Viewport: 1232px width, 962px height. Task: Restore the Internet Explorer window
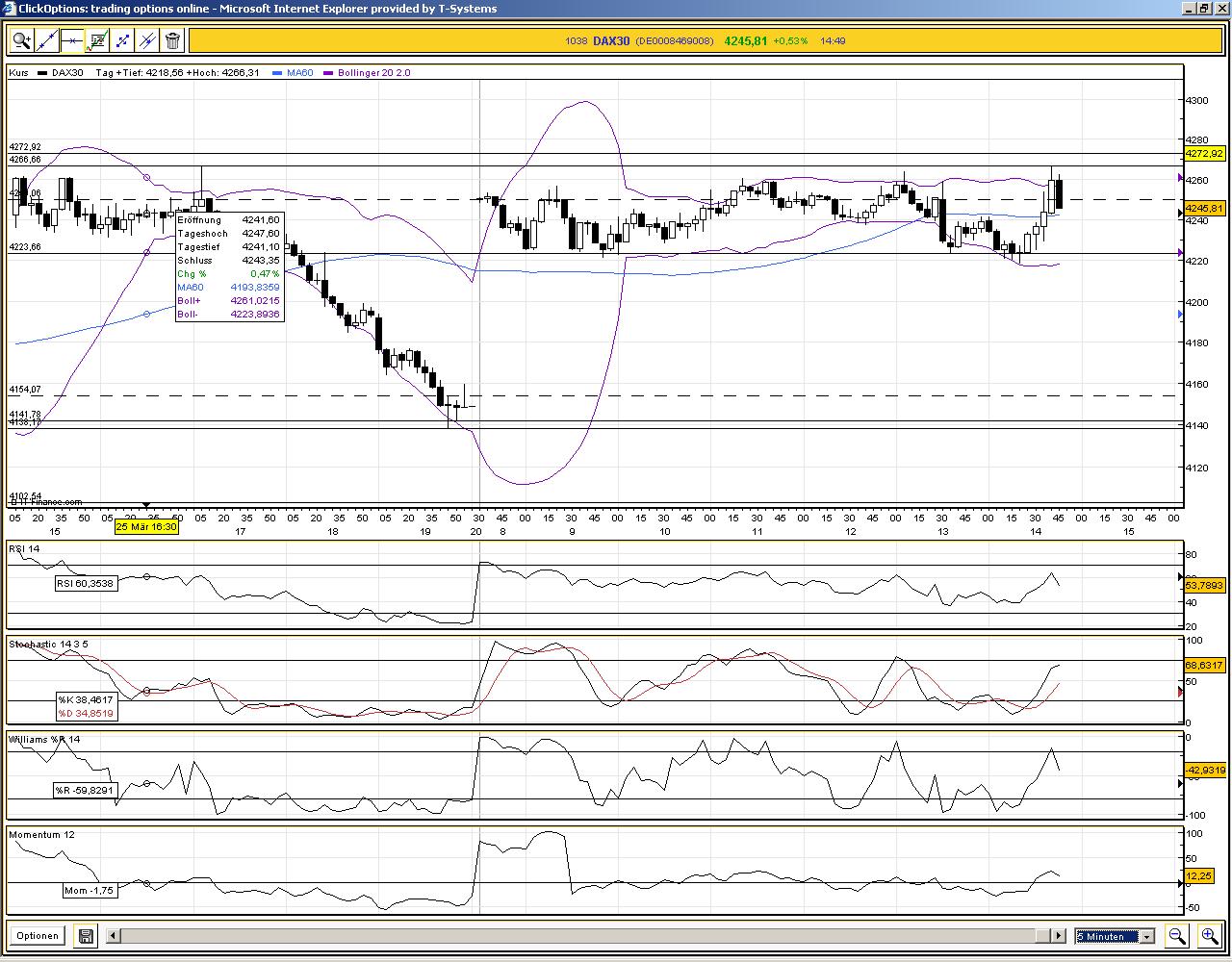tap(1204, 8)
